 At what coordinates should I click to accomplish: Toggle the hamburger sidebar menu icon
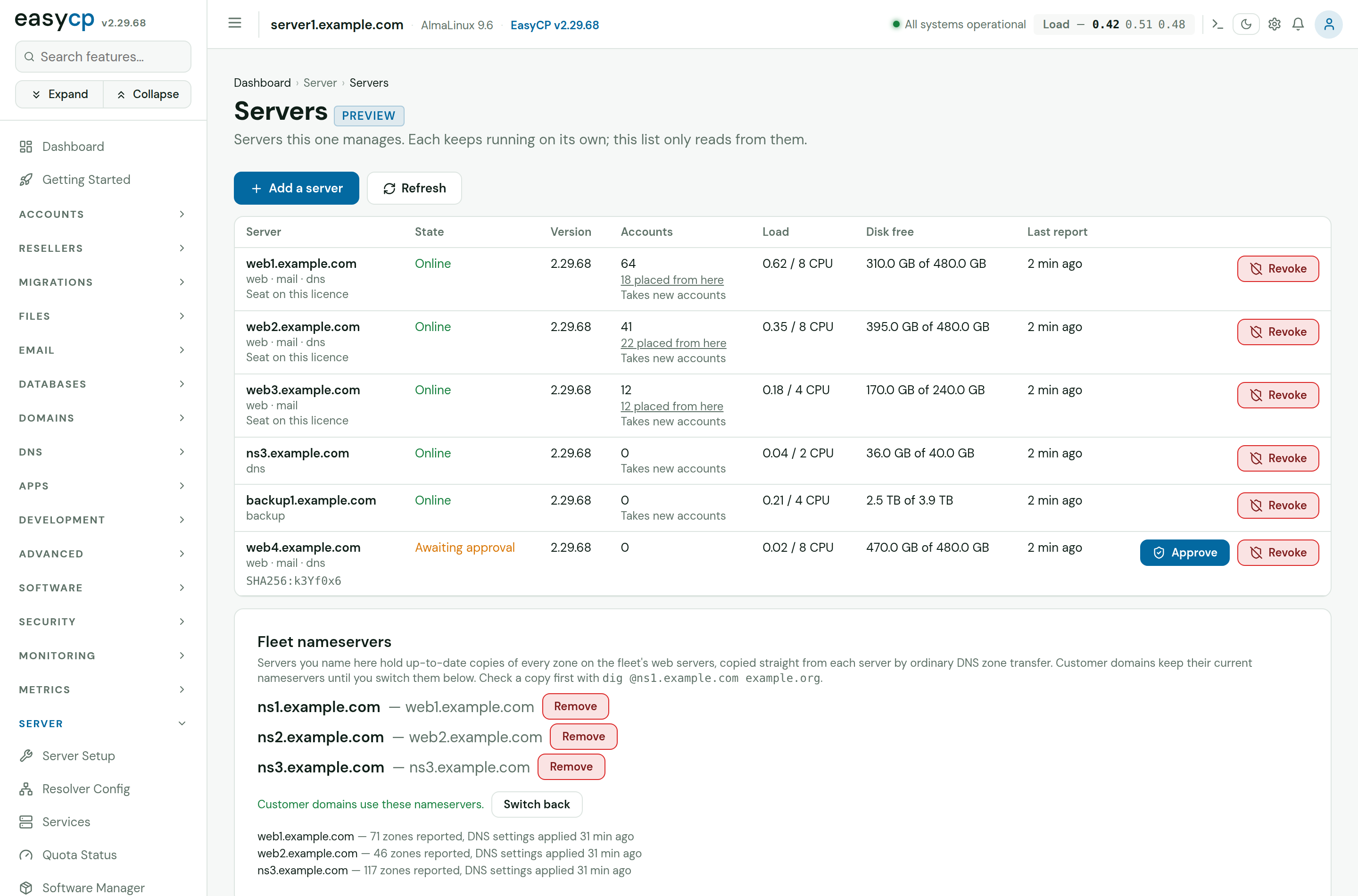235,24
